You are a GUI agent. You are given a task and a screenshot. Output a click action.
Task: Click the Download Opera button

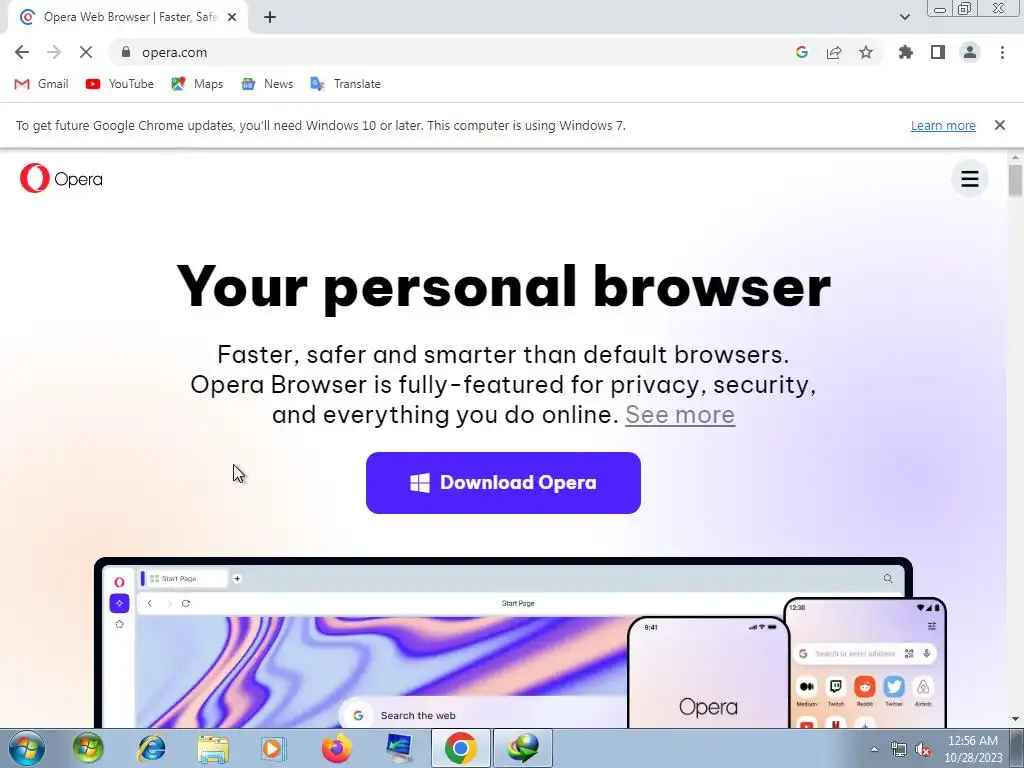point(503,483)
